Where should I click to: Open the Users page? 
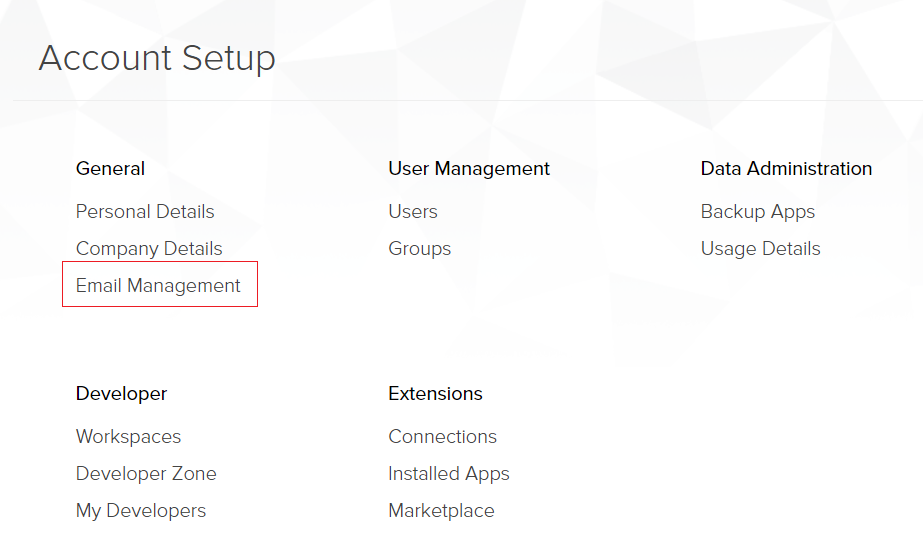[x=413, y=211]
